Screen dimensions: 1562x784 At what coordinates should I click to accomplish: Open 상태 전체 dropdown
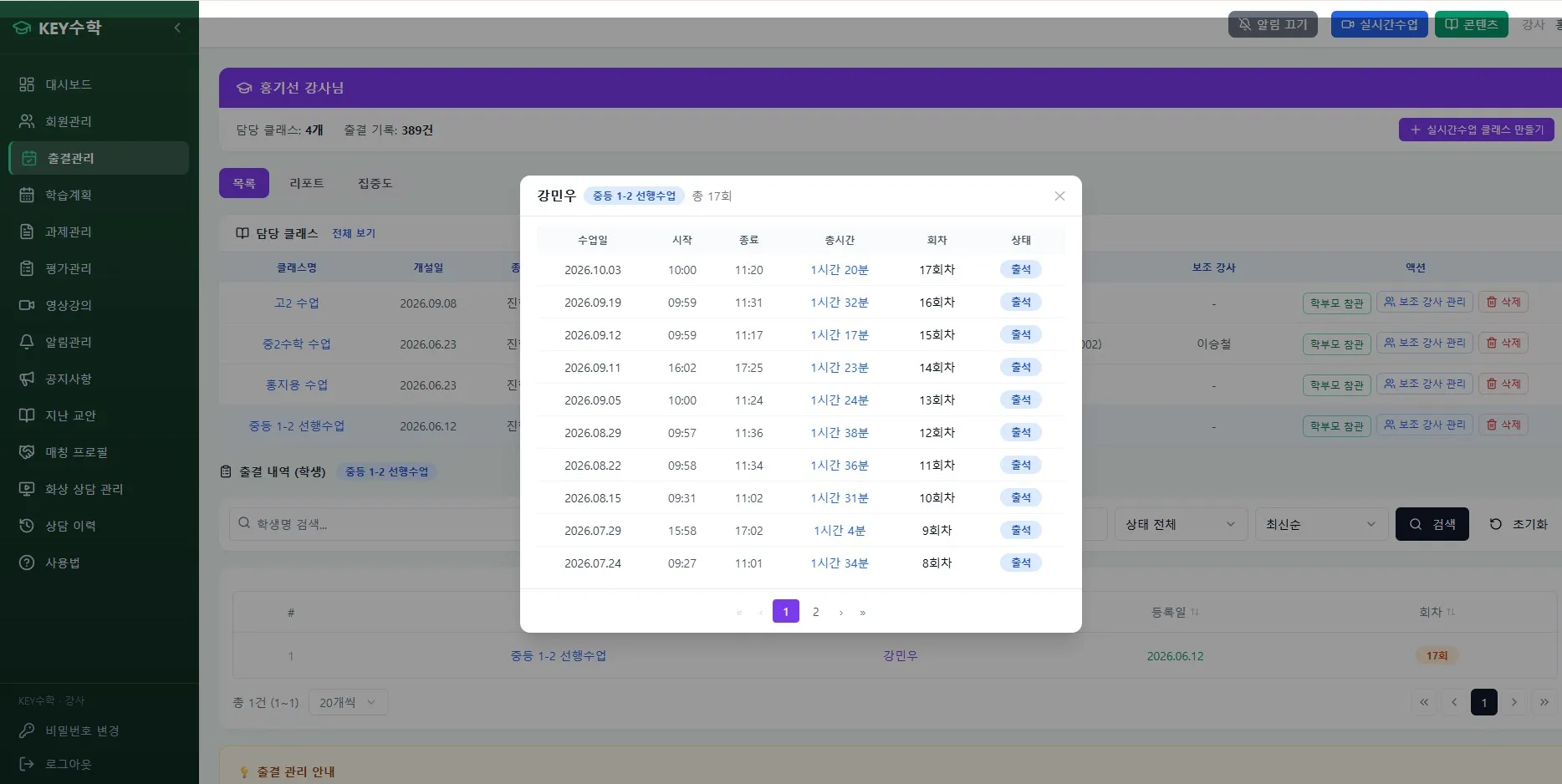(1181, 524)
